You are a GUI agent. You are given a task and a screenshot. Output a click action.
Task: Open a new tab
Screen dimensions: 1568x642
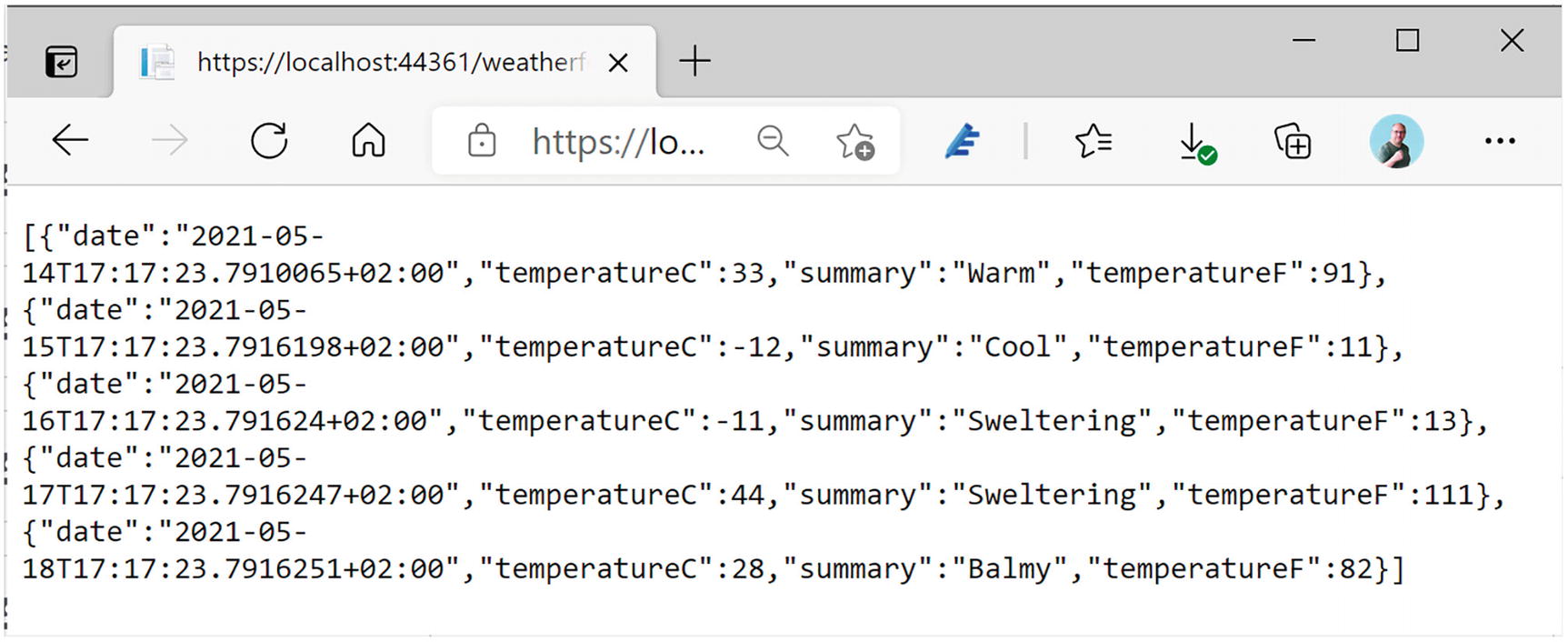694,62
